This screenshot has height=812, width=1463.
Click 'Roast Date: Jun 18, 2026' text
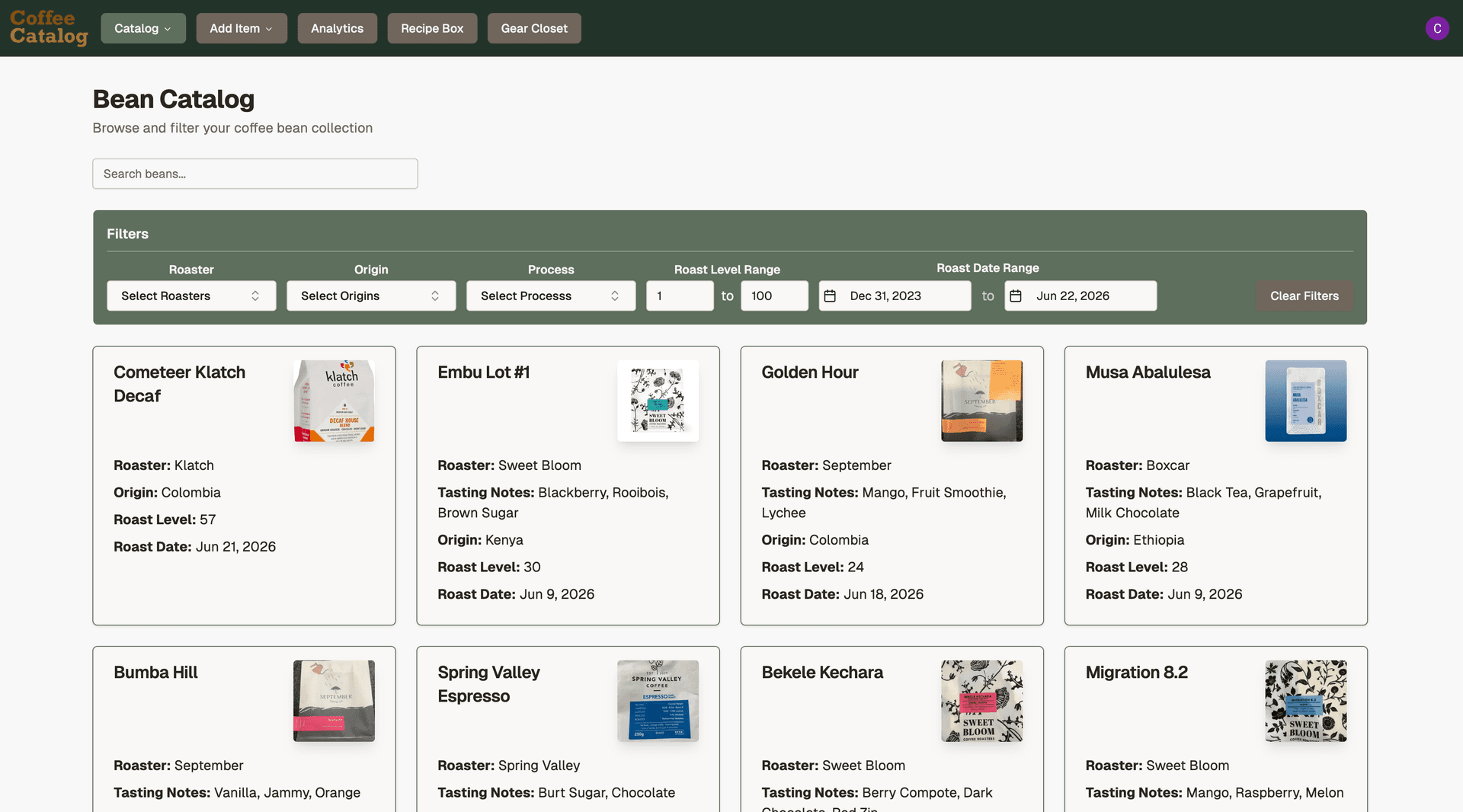(842, 594)
